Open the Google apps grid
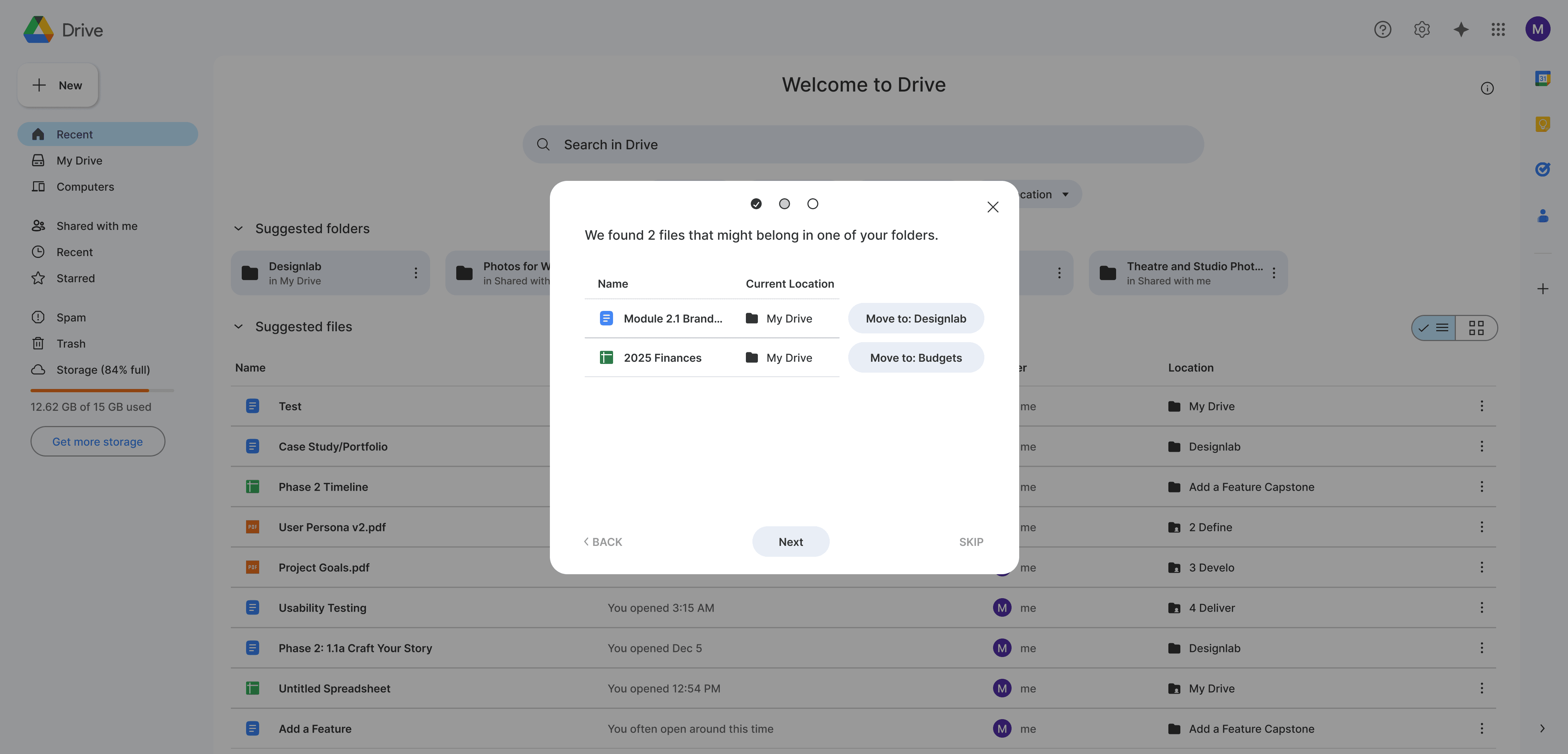 pos(1498,29)
